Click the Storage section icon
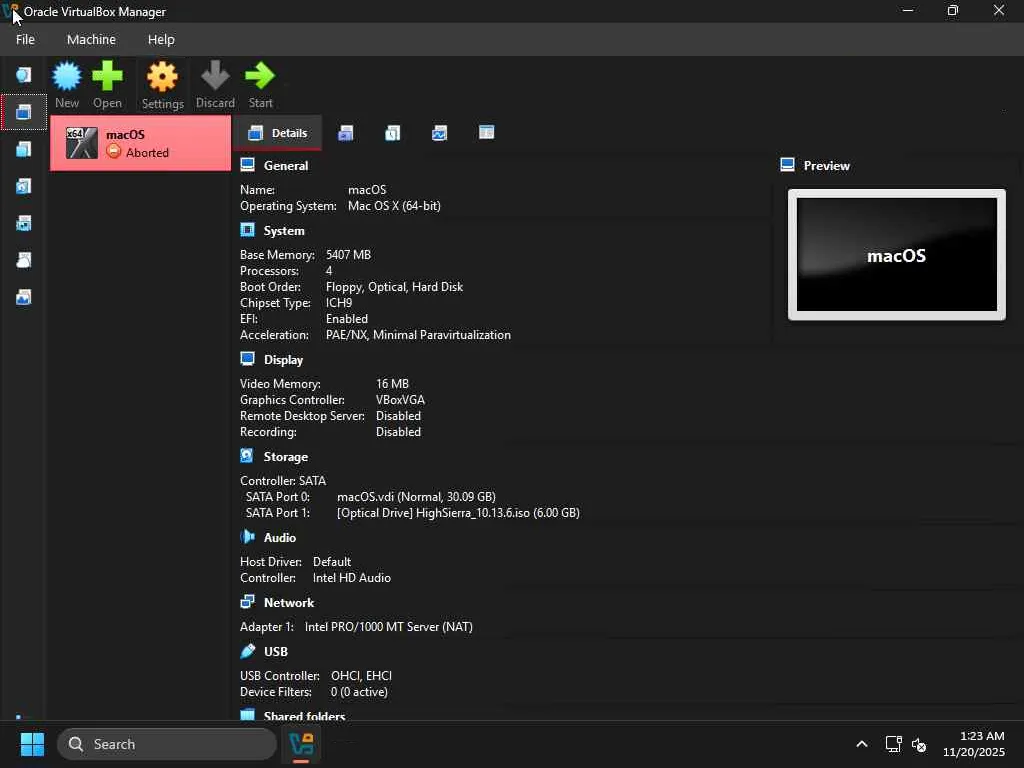1024x768 pixels. [x=247, y=456]
